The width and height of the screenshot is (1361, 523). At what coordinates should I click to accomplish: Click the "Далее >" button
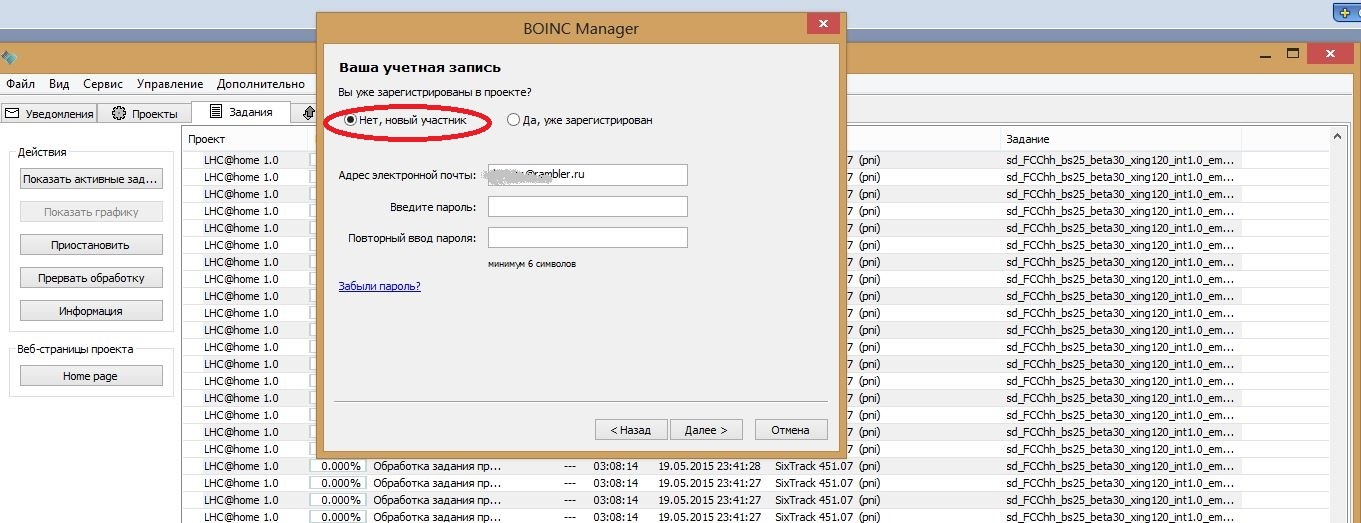[706, 430]
